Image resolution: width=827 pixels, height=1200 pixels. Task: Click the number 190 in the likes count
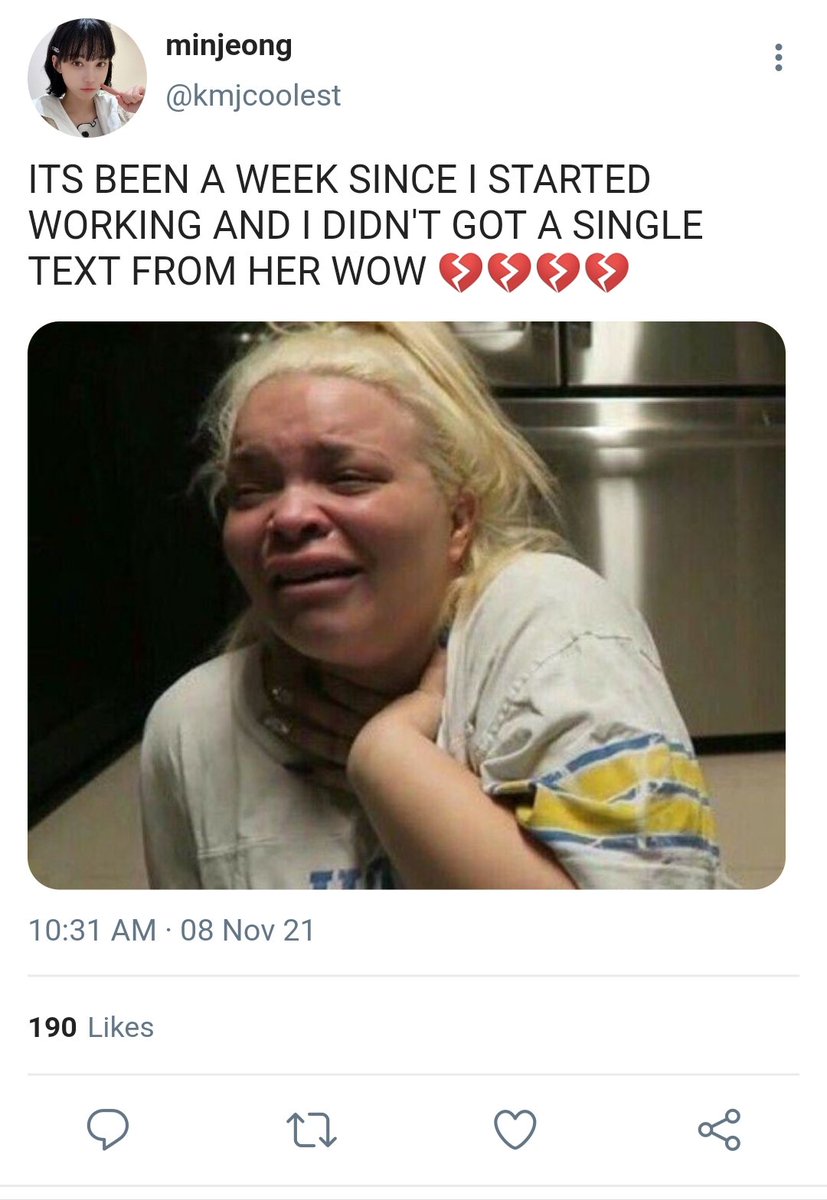click(53, 1027)
